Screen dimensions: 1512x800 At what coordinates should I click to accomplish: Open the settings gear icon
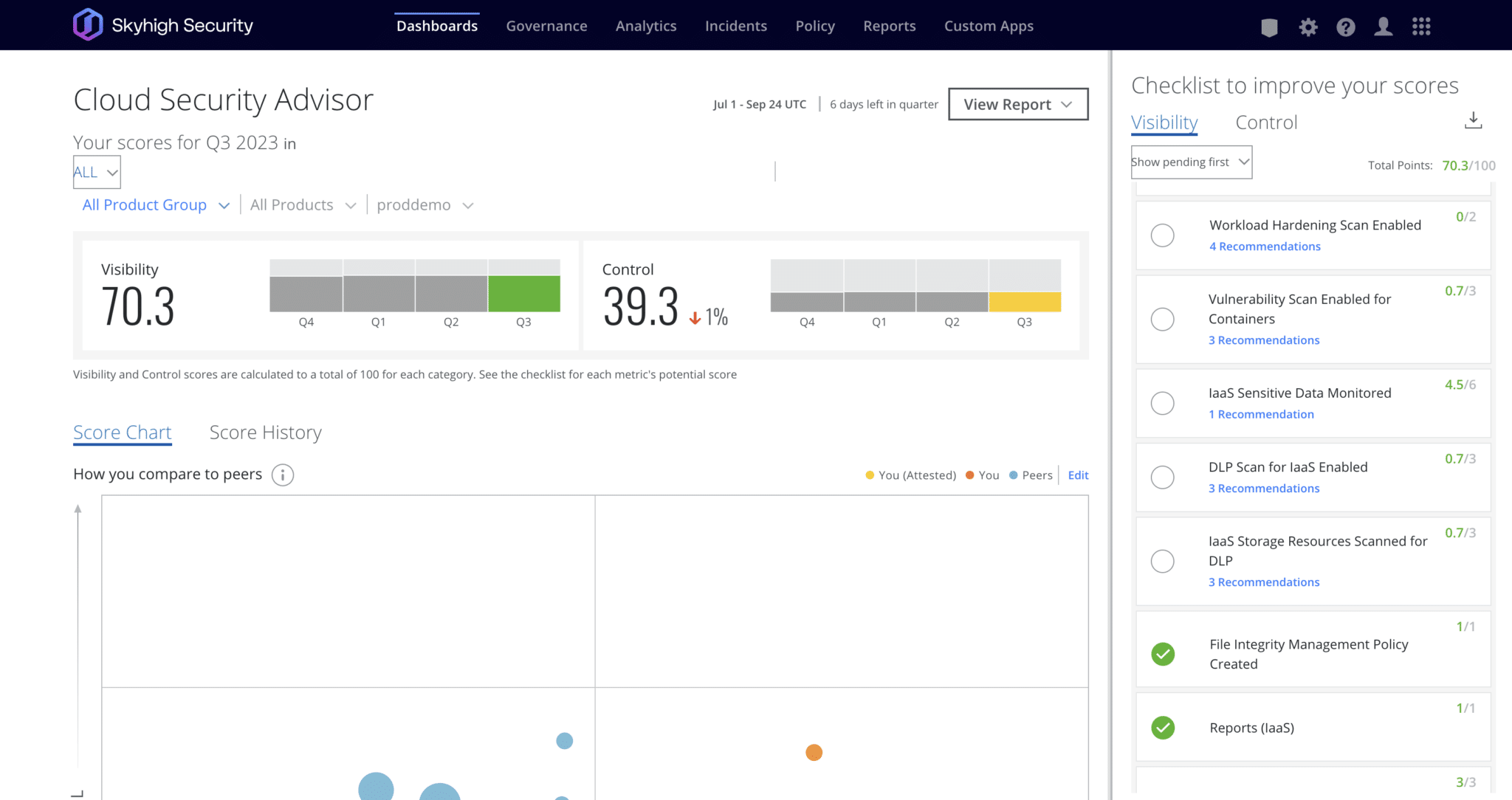(x=1308, y=27)
